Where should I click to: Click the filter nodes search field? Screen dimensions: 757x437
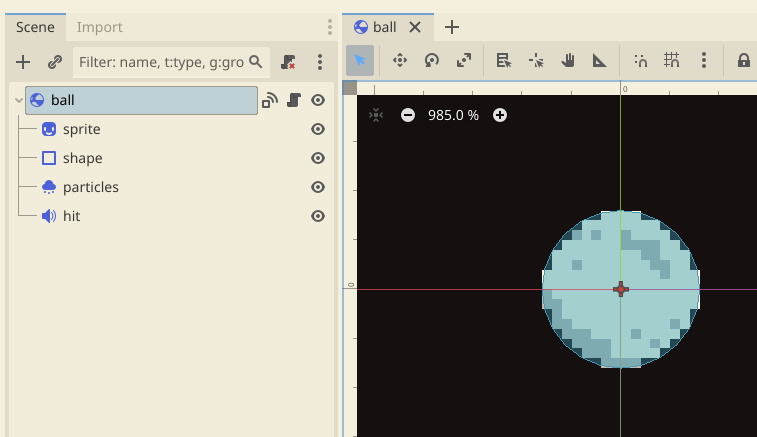pos(171,62)
